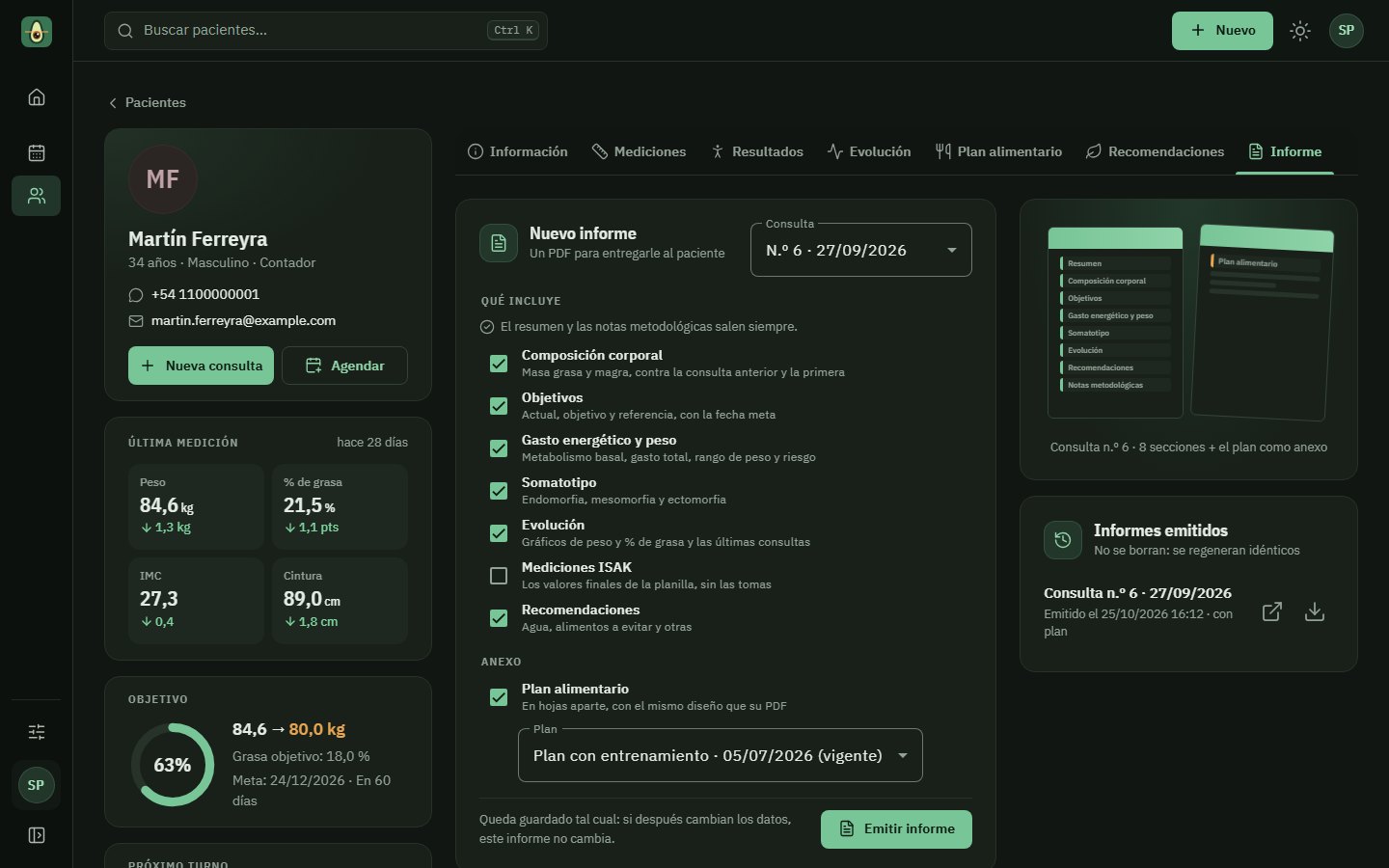Viewport: 1389px width, 868px height.
Task: Click the report preview thumbnail
Action: coord(1188,324)
